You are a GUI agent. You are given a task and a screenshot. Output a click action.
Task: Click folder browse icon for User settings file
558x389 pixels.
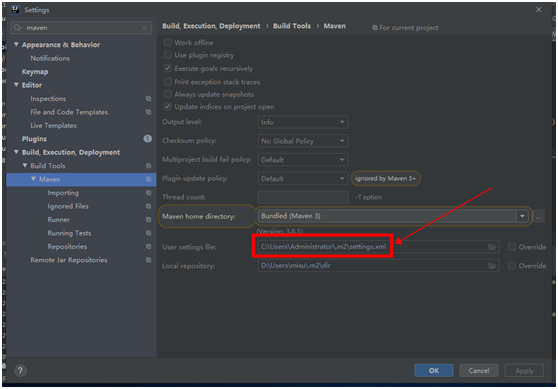[x=492, y=247]
